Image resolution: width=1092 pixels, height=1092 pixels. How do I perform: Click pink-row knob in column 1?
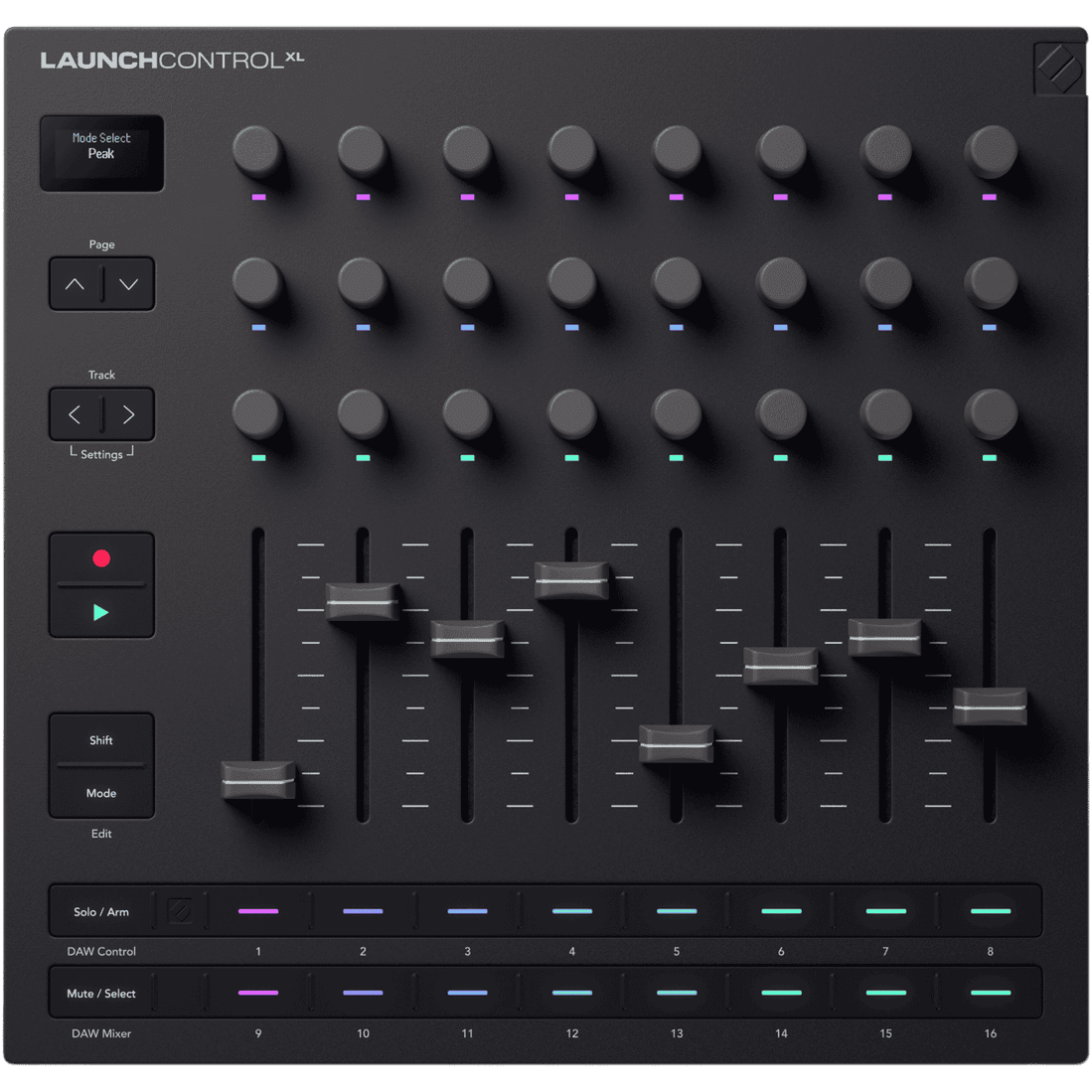[x=257, y=150]
